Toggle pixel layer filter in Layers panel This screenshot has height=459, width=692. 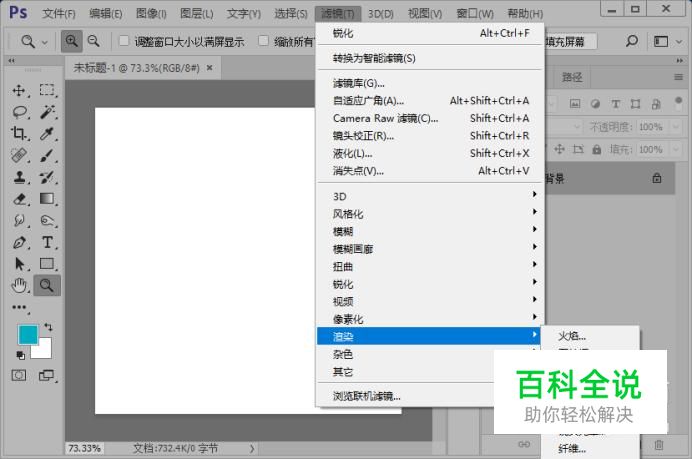[x=575, y=104]
